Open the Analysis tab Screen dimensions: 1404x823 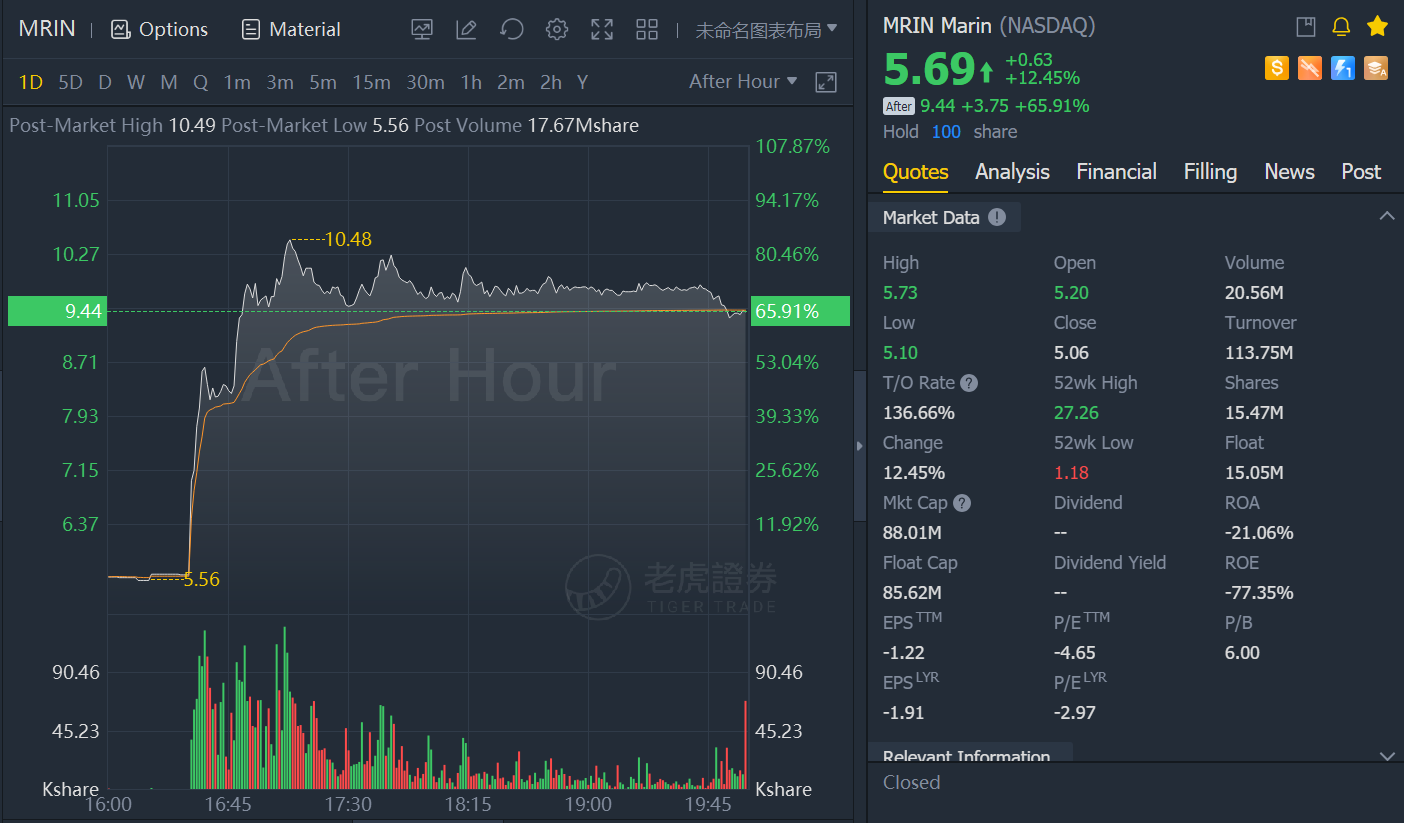1012,172
